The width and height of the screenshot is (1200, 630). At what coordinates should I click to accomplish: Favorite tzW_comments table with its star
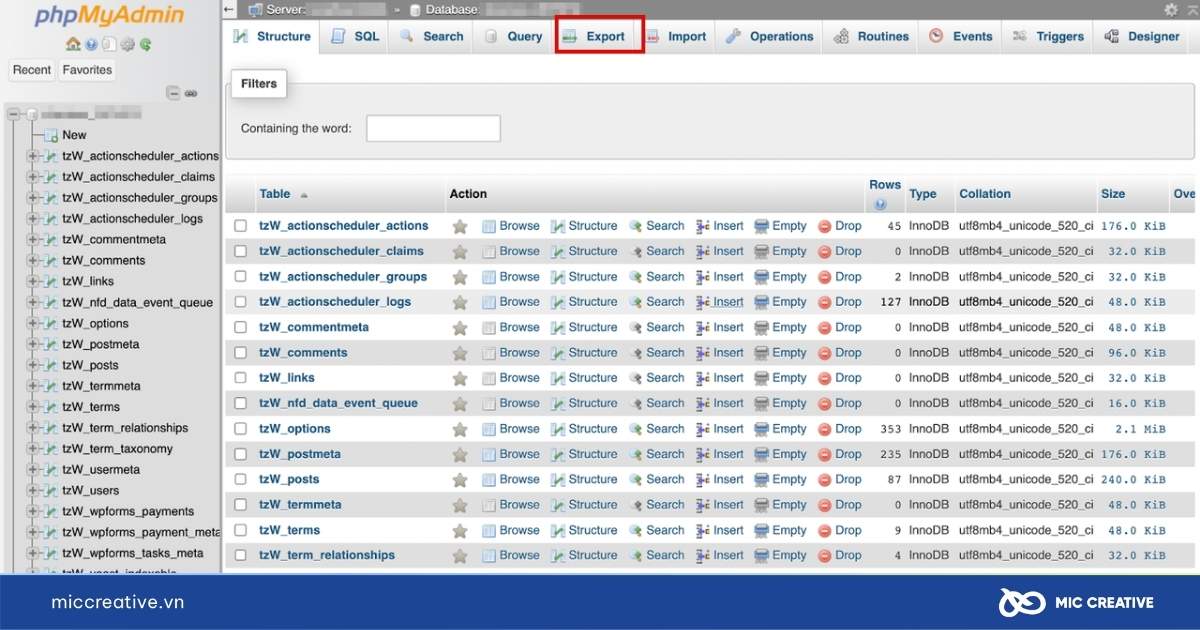tap(460, 353)
